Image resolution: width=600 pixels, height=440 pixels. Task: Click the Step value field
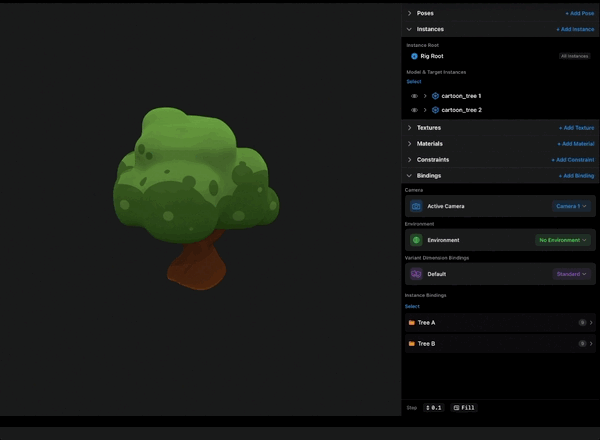pyautogui.click(x=434, y=408)
